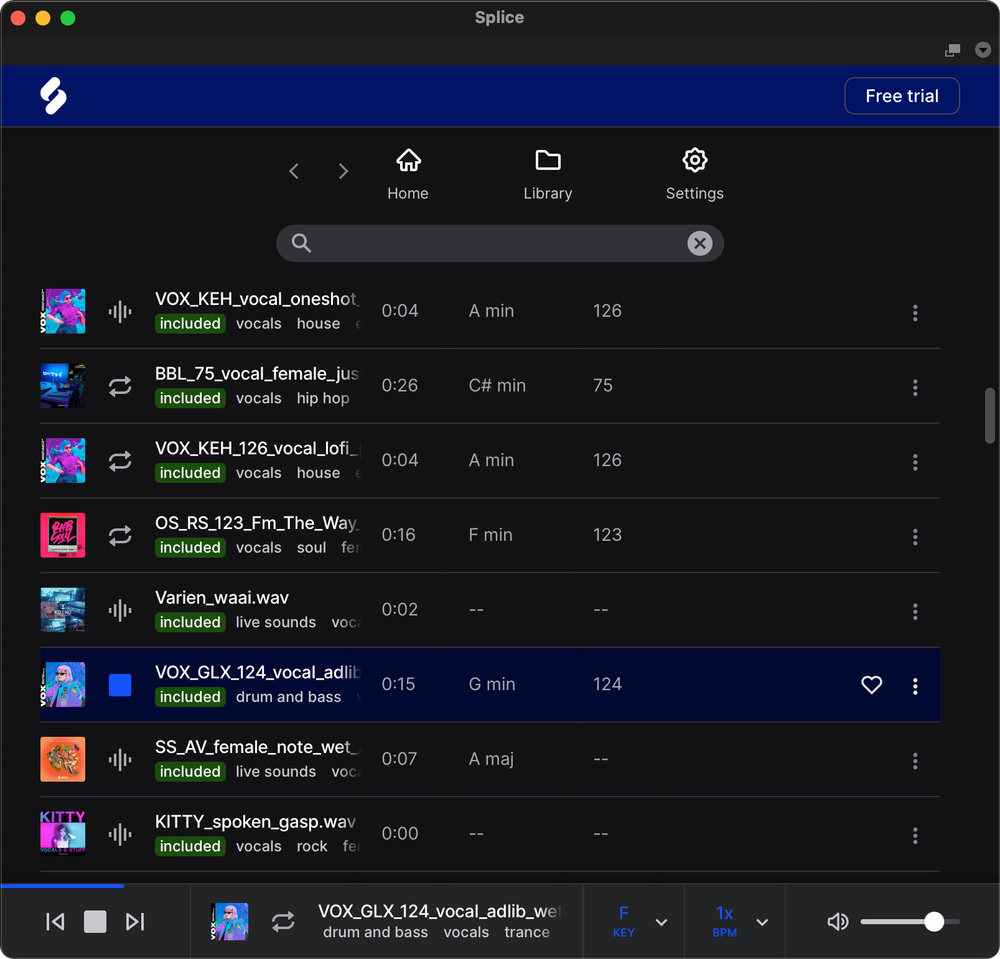Go to the Home tab
1000x959 pixels.
[x=408, y=175]
